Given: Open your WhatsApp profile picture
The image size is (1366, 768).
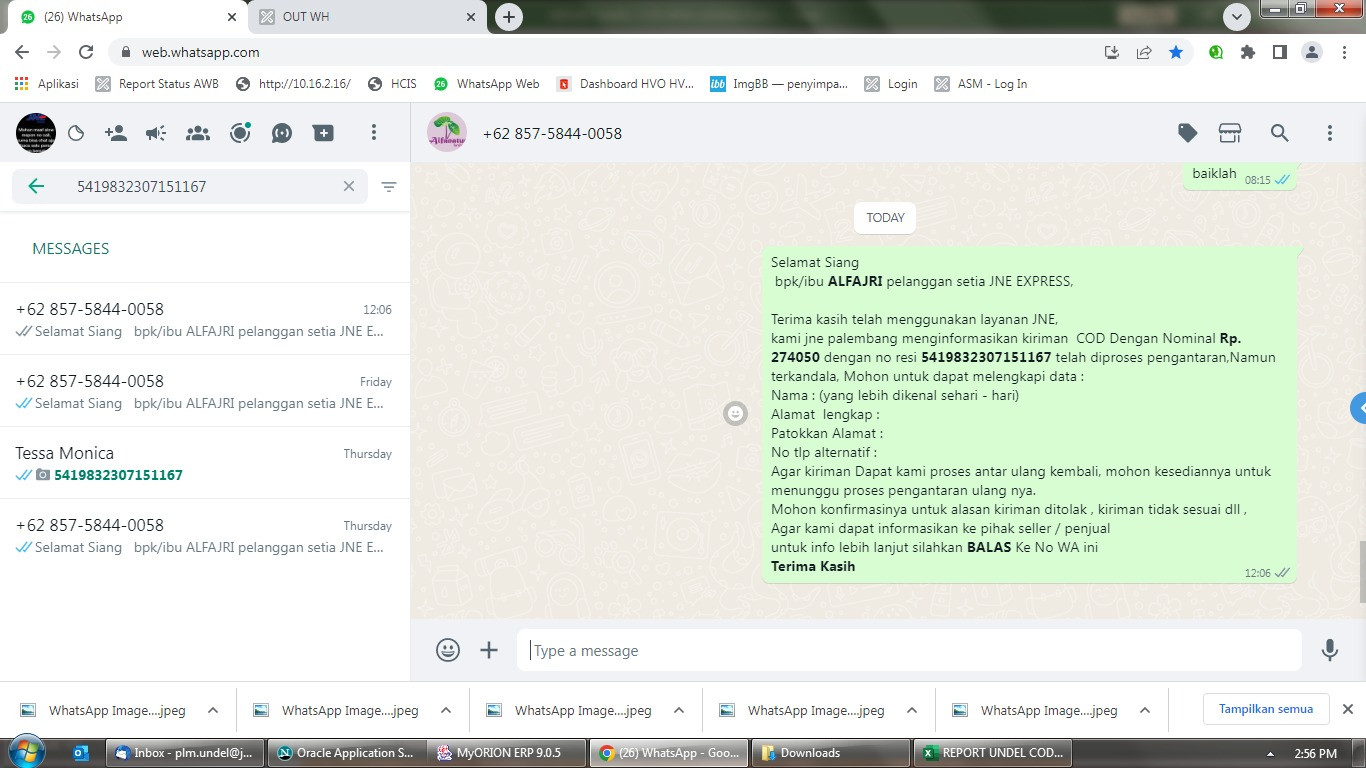Looking at the screenshot, I should [x=36, y=133].
